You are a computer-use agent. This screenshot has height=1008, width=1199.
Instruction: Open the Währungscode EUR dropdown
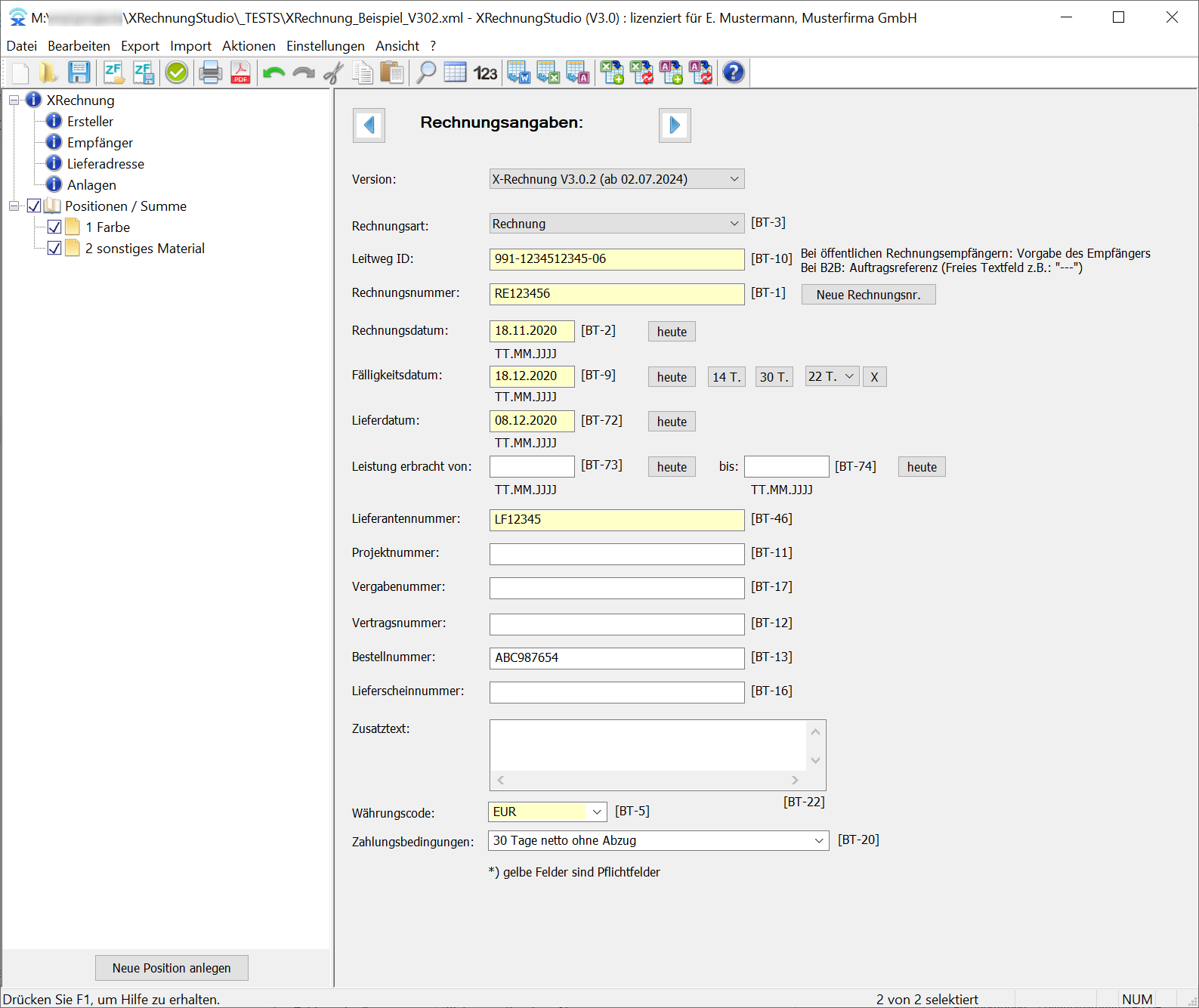(x=597, y=812)
